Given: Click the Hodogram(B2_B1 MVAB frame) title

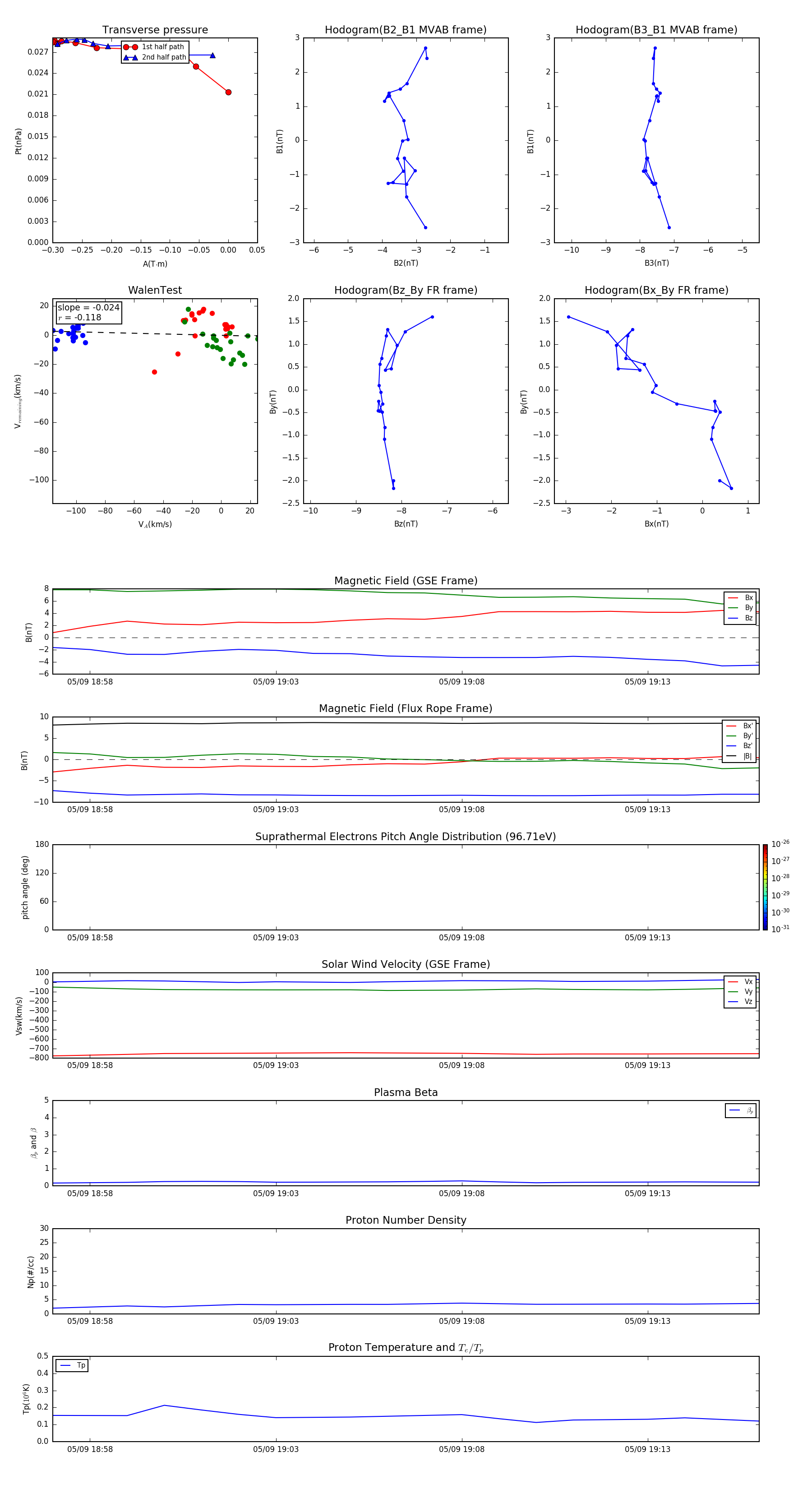Looking at the screenshot, I should point(406,30).
